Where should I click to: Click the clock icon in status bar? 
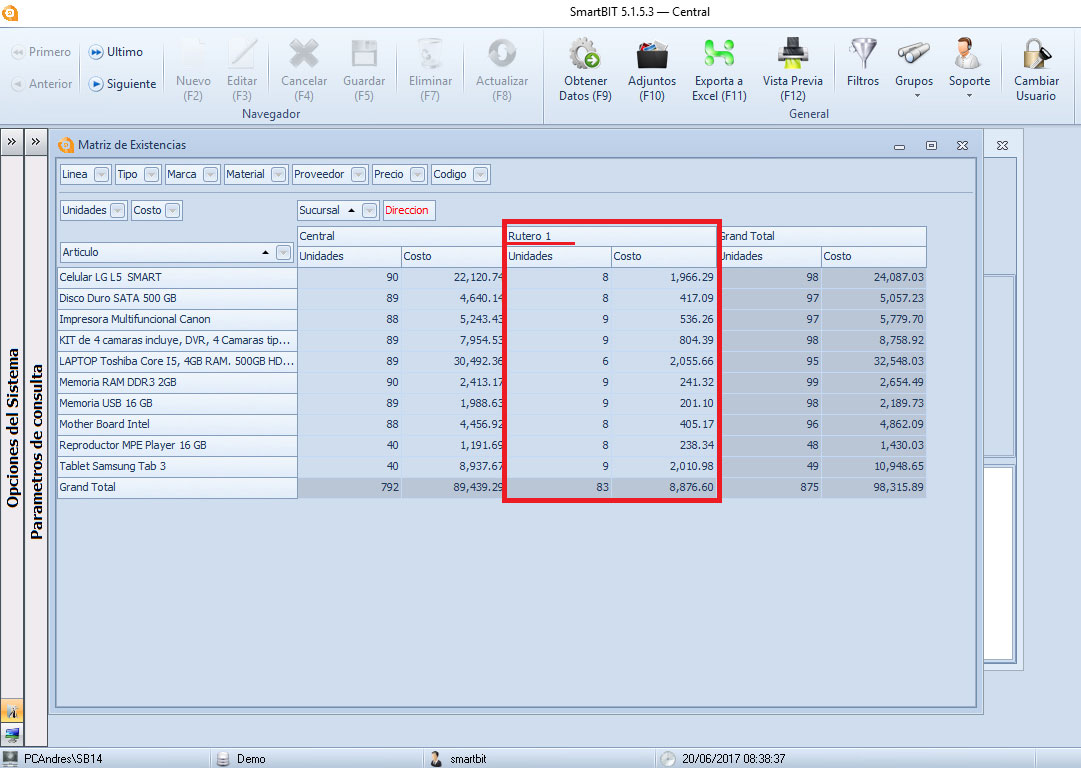(667, 758)
